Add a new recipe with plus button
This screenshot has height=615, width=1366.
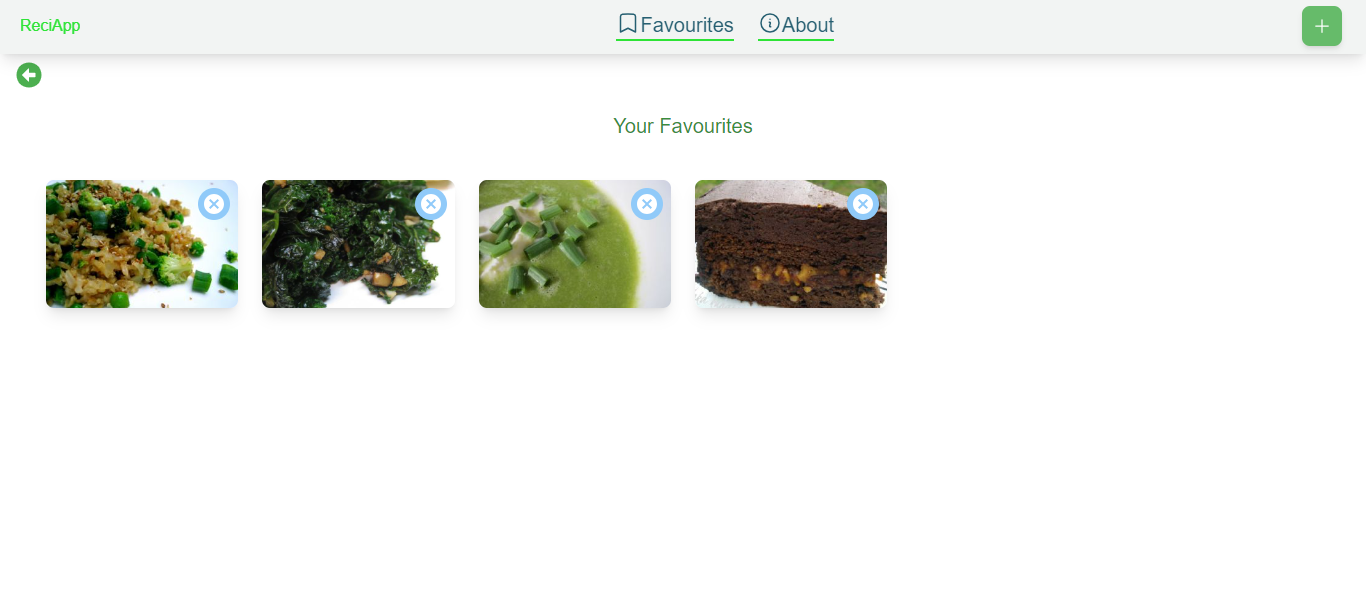(x=1322, y=26)
